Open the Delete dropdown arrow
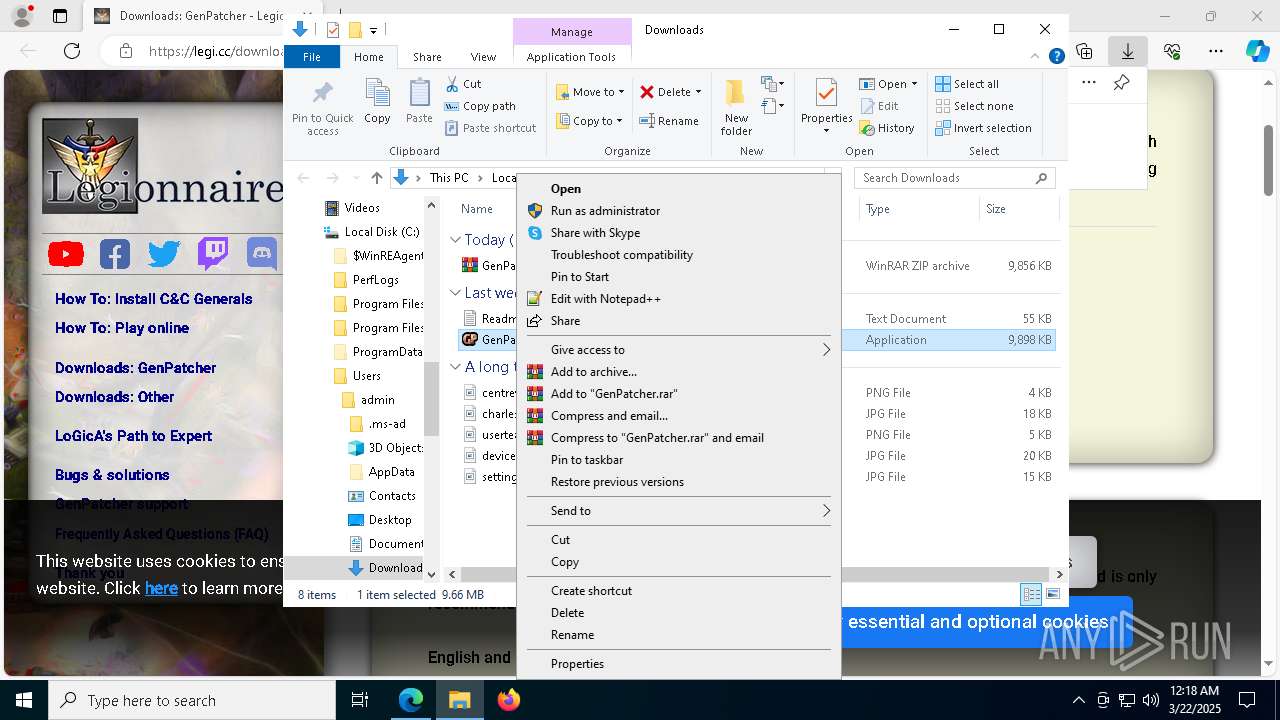Image resolution: width=1280 pixels, height=720 pixels. (x=698, y=92)
